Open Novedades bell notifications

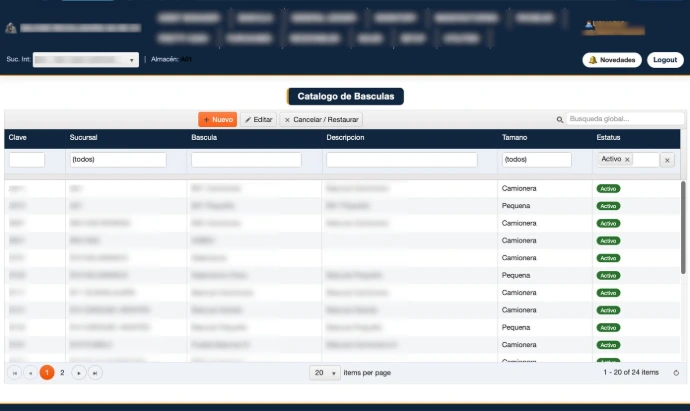(612, 60)
